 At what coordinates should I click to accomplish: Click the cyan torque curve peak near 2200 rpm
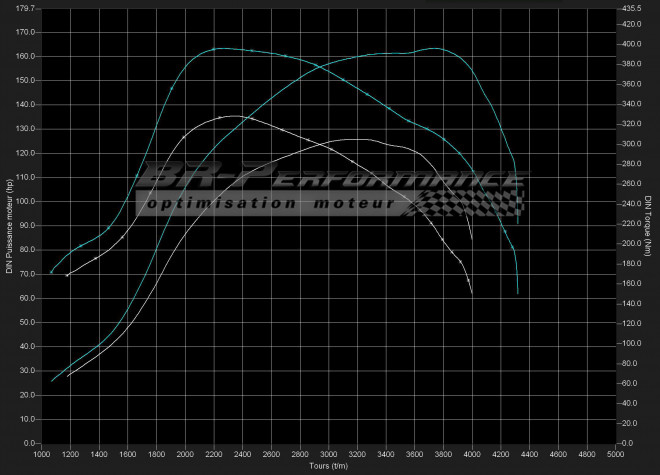pos(218,48)
